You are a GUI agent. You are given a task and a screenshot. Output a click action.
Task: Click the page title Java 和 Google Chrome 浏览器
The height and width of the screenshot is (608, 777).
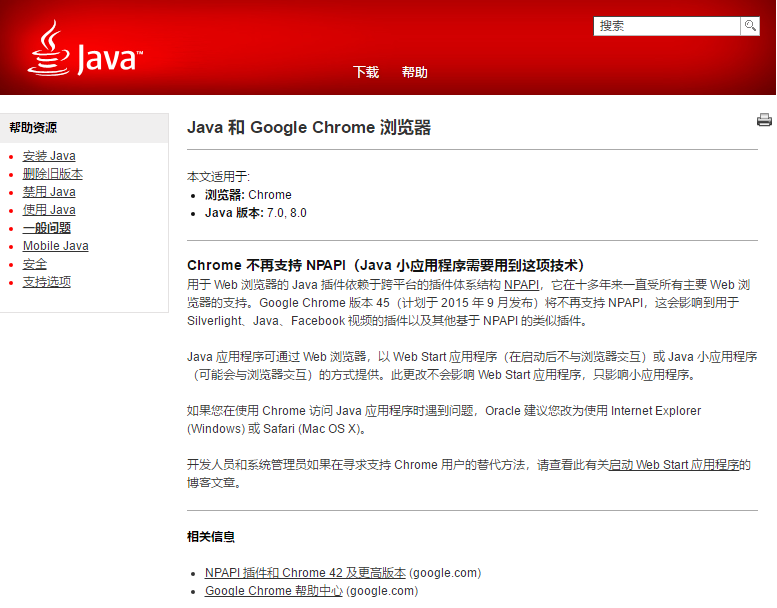pyautogui.click(x=309, y=127)
